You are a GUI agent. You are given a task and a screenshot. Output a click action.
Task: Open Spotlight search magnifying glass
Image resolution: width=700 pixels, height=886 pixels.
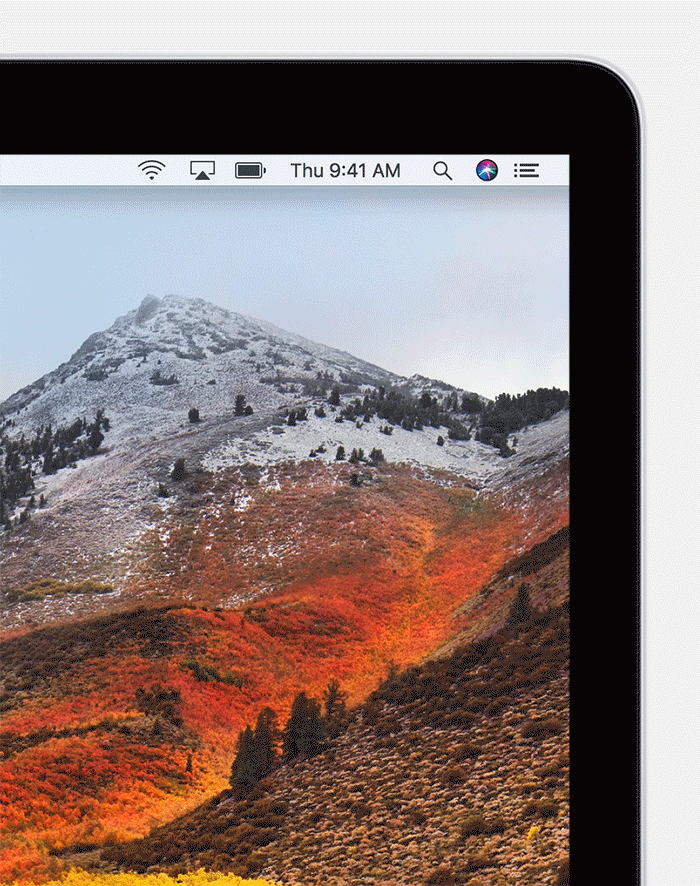[x=442, y=170]
